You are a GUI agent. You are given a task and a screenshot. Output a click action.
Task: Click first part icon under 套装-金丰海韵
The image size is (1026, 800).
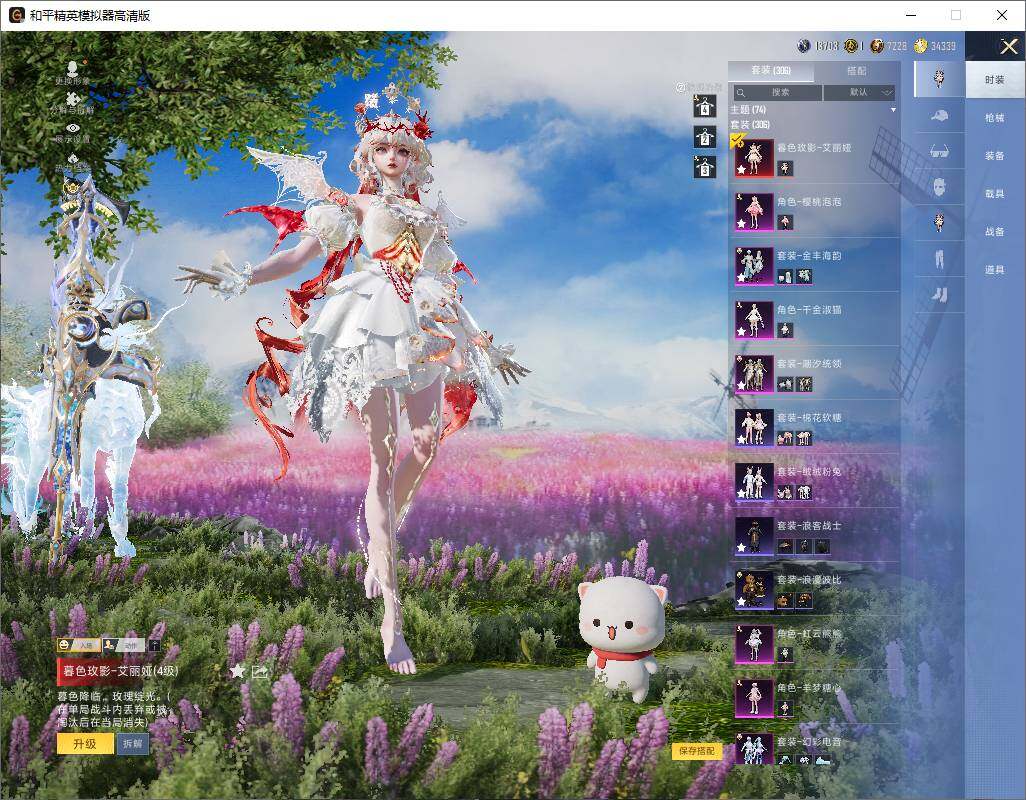coord(785,277)
